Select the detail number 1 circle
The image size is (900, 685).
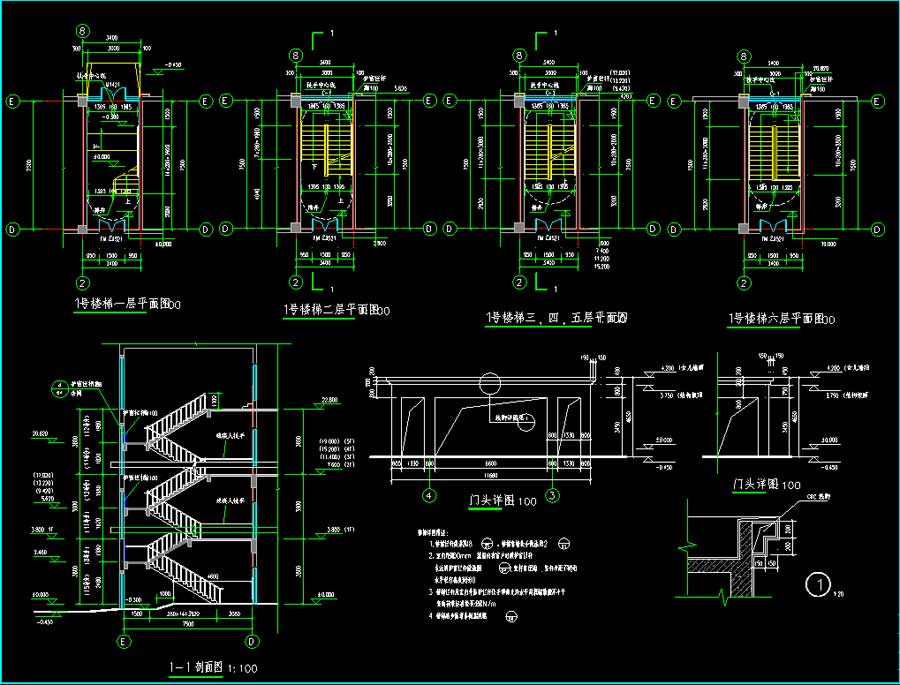[x=818, y=585]
